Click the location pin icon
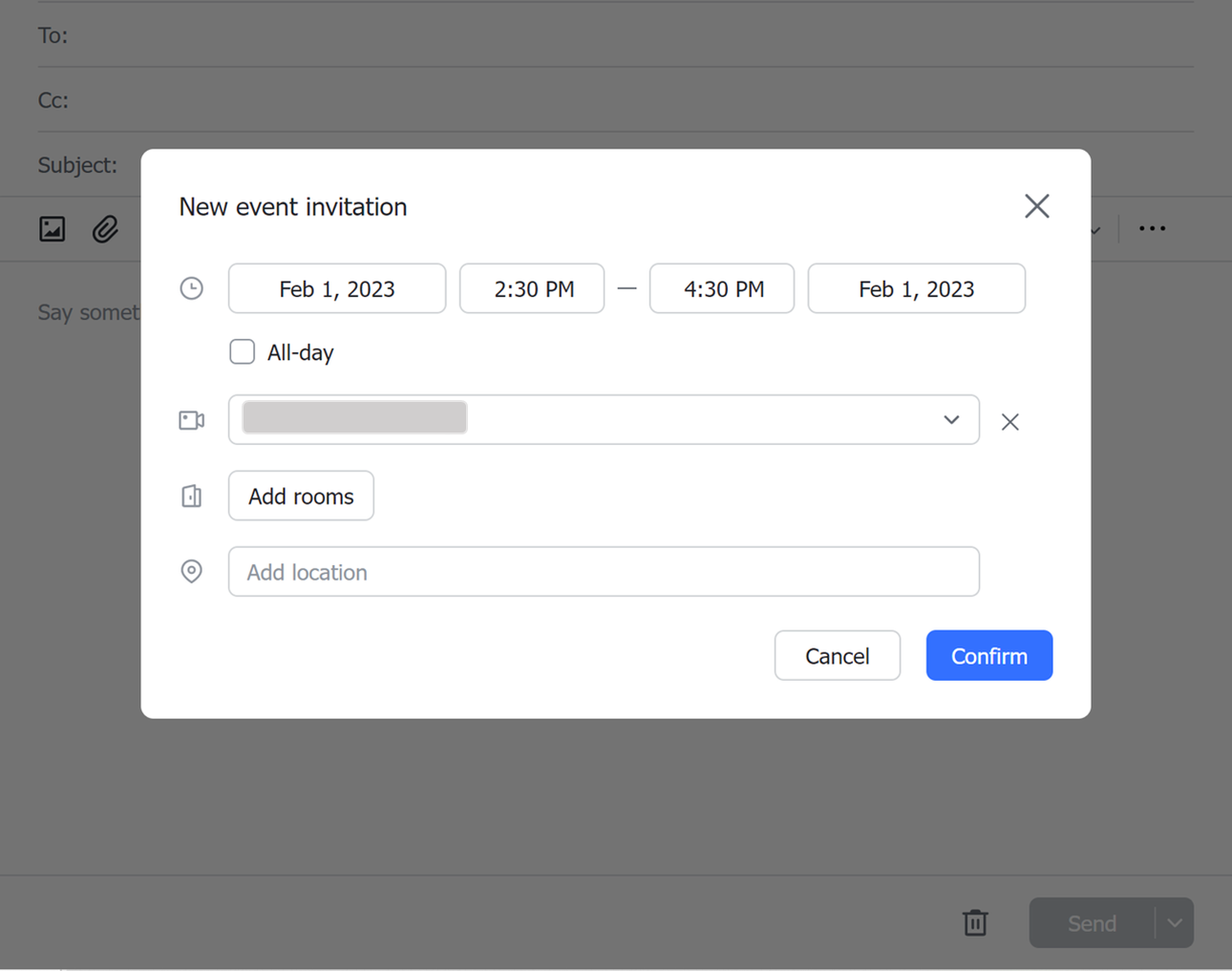Screen dimensions: 1232x971 click(x=192, y=571)
